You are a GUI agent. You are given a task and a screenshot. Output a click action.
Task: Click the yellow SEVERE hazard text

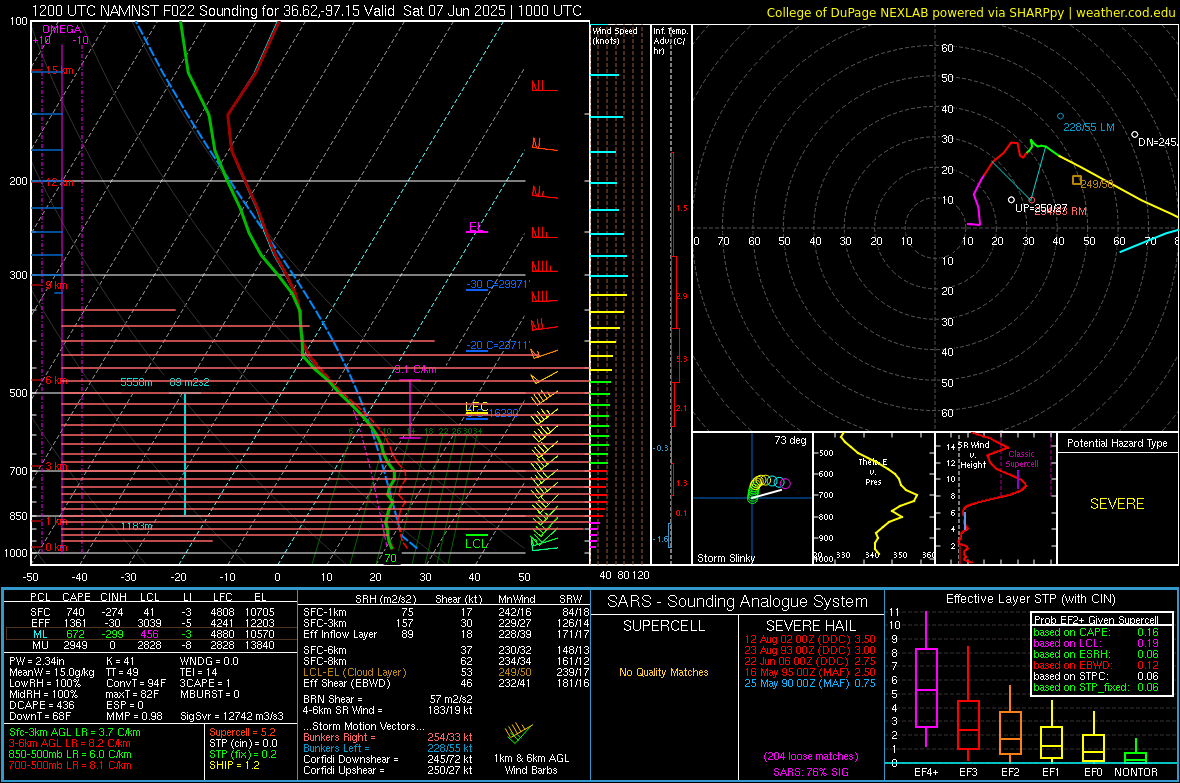coord(1117,504)
